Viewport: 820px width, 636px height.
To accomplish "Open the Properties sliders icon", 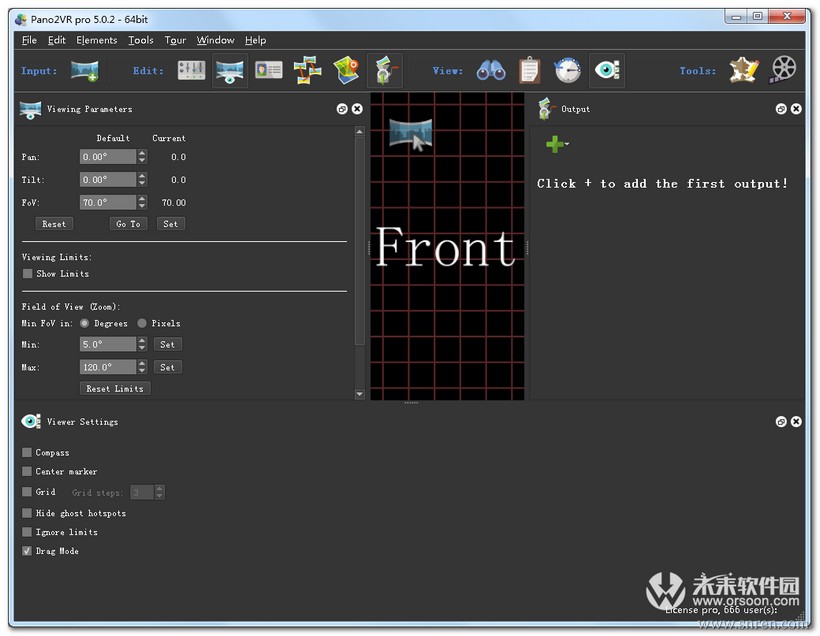I will point(191,70).
